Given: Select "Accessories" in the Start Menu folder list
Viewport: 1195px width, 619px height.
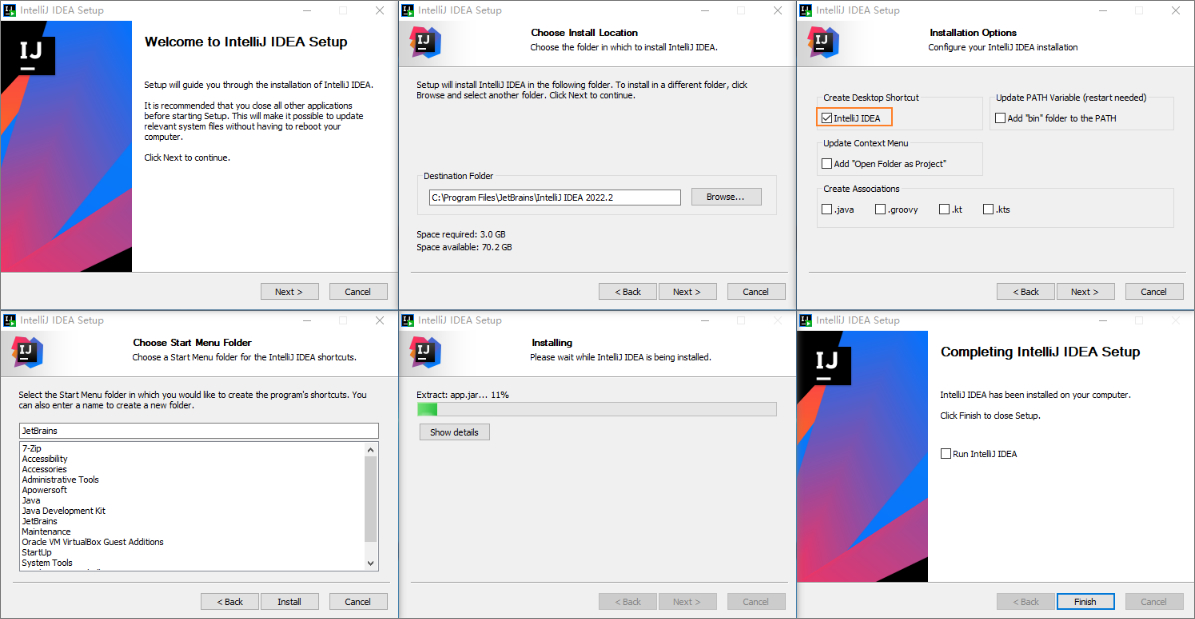Looking at the screenshot, I should pyautogui.click(x=44, y=470).
